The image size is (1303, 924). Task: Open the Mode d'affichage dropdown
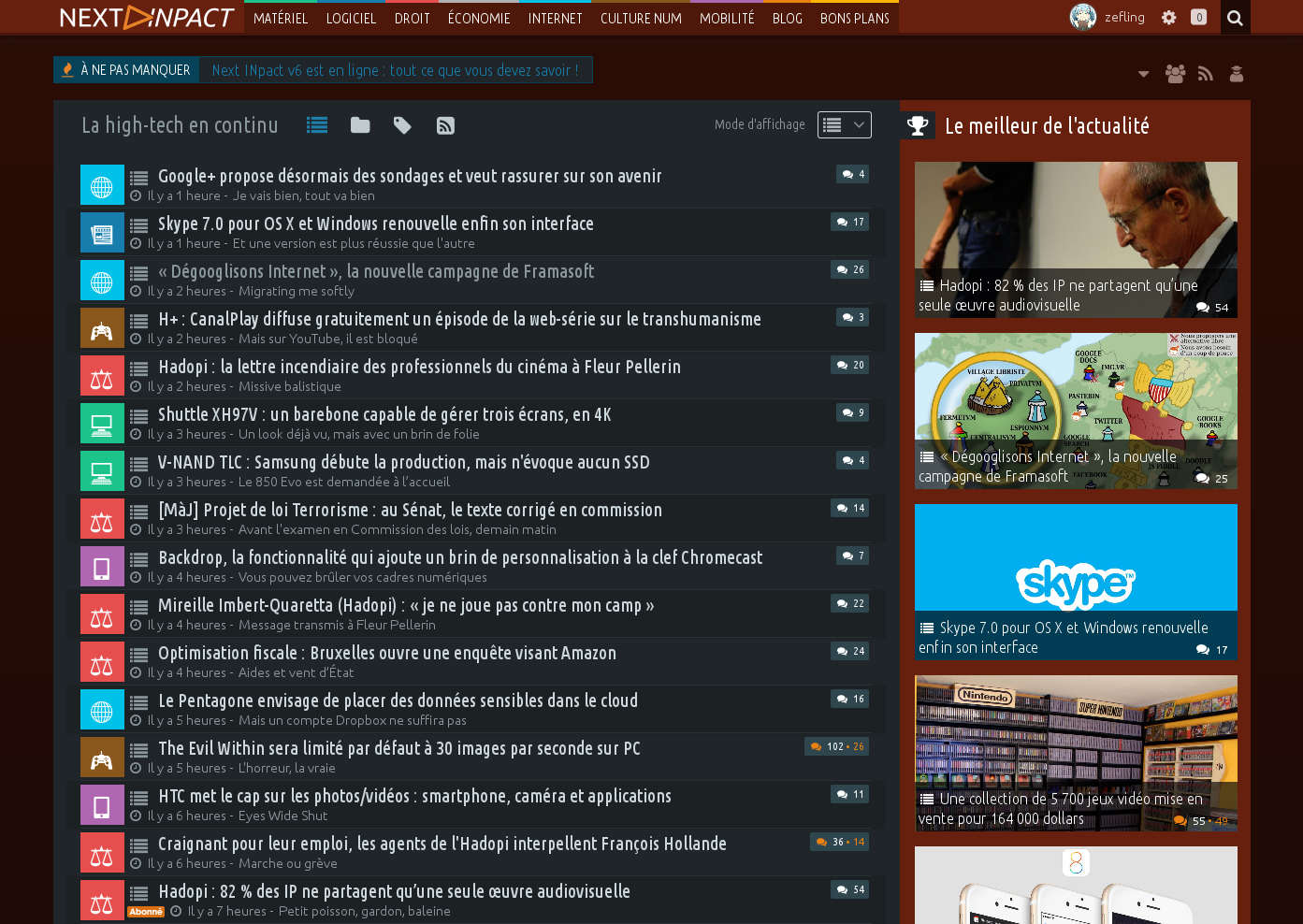844,124
